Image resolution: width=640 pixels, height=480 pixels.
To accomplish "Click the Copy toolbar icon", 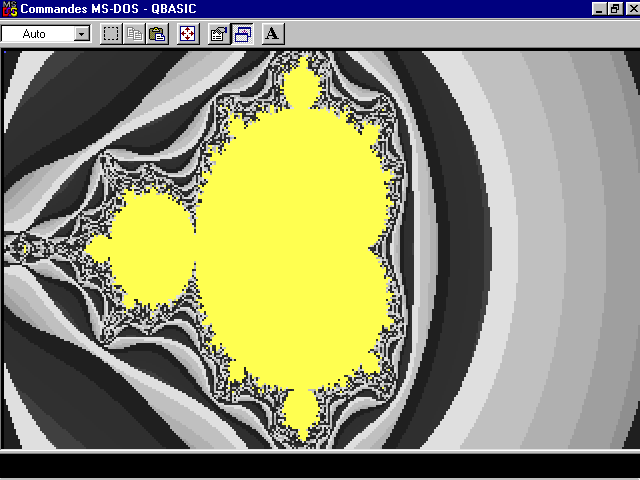I will click(x=134, y=34).
